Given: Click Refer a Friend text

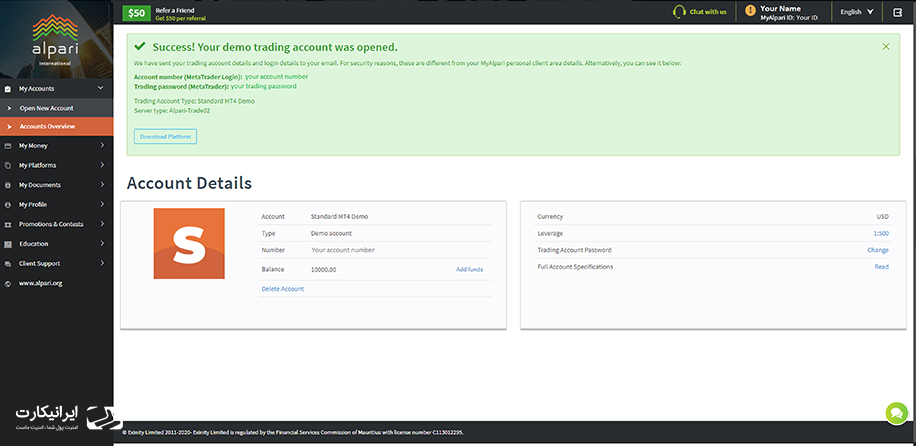Looking at the screenshot, I should click(175, 10).
